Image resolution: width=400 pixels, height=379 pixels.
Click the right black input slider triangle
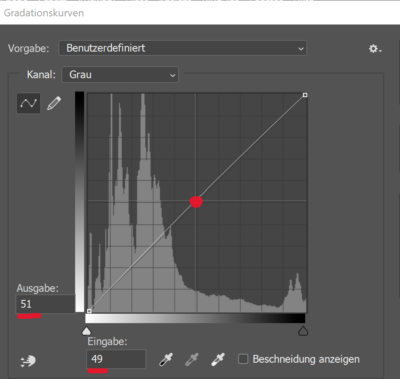pos(303,331)
